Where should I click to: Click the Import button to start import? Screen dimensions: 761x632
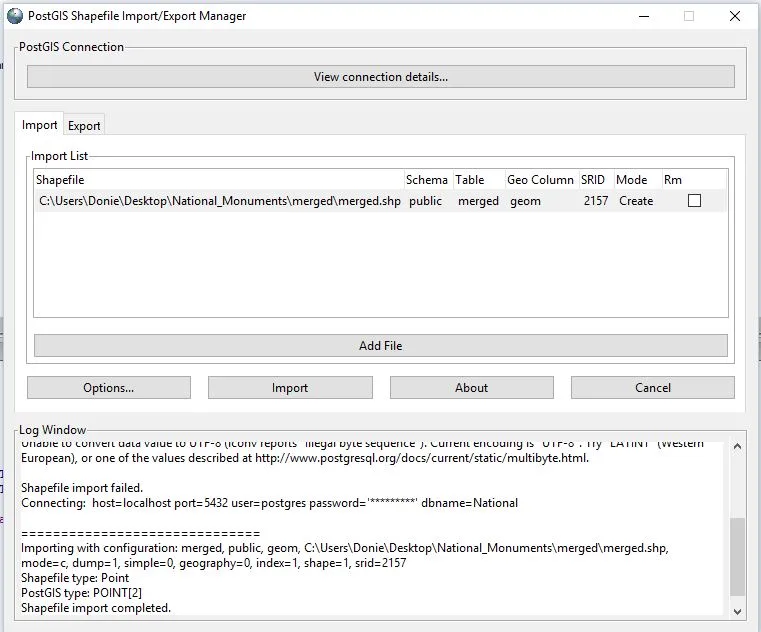point(290,388)
